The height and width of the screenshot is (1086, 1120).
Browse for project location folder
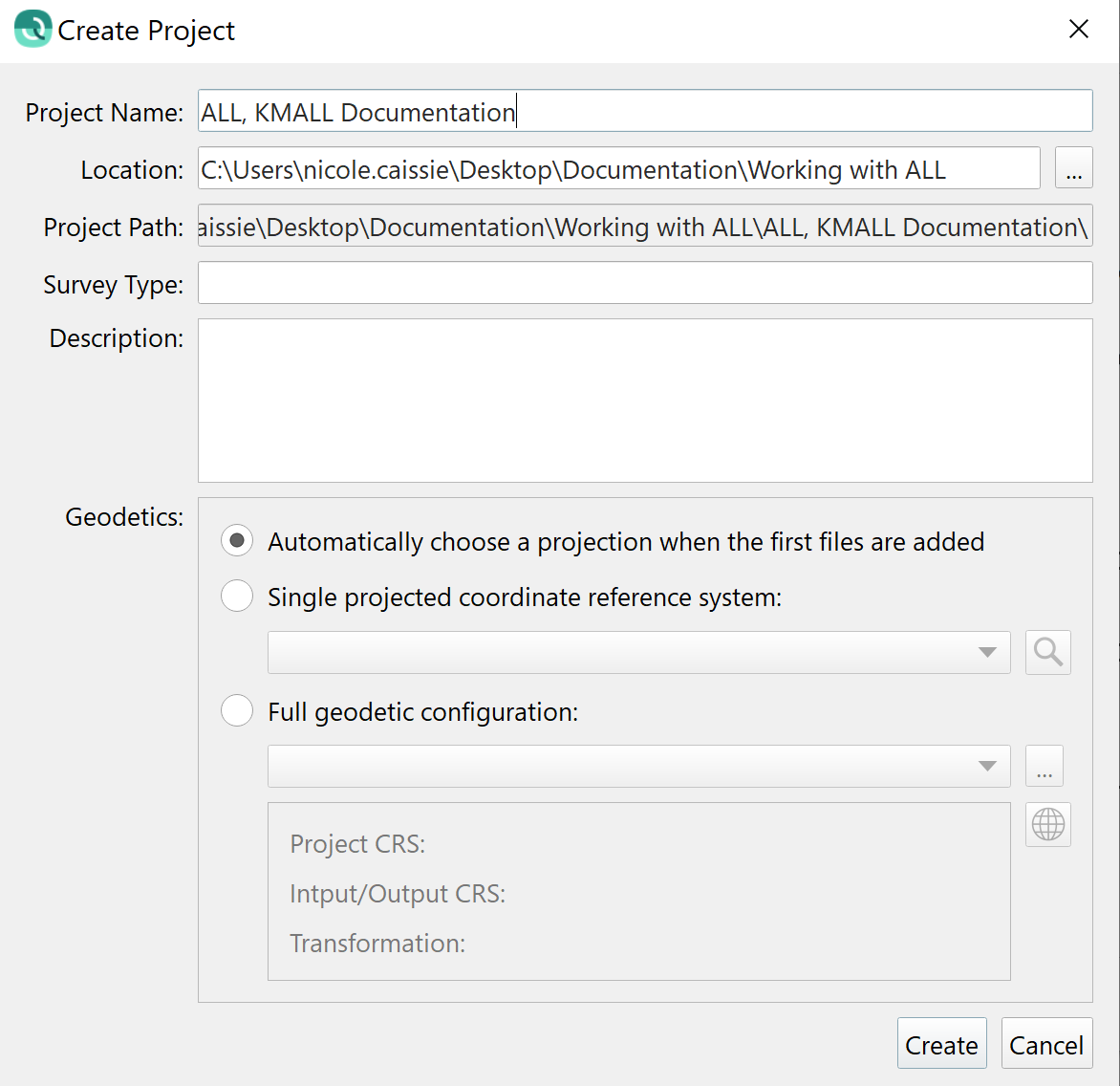click(1073, 168)
